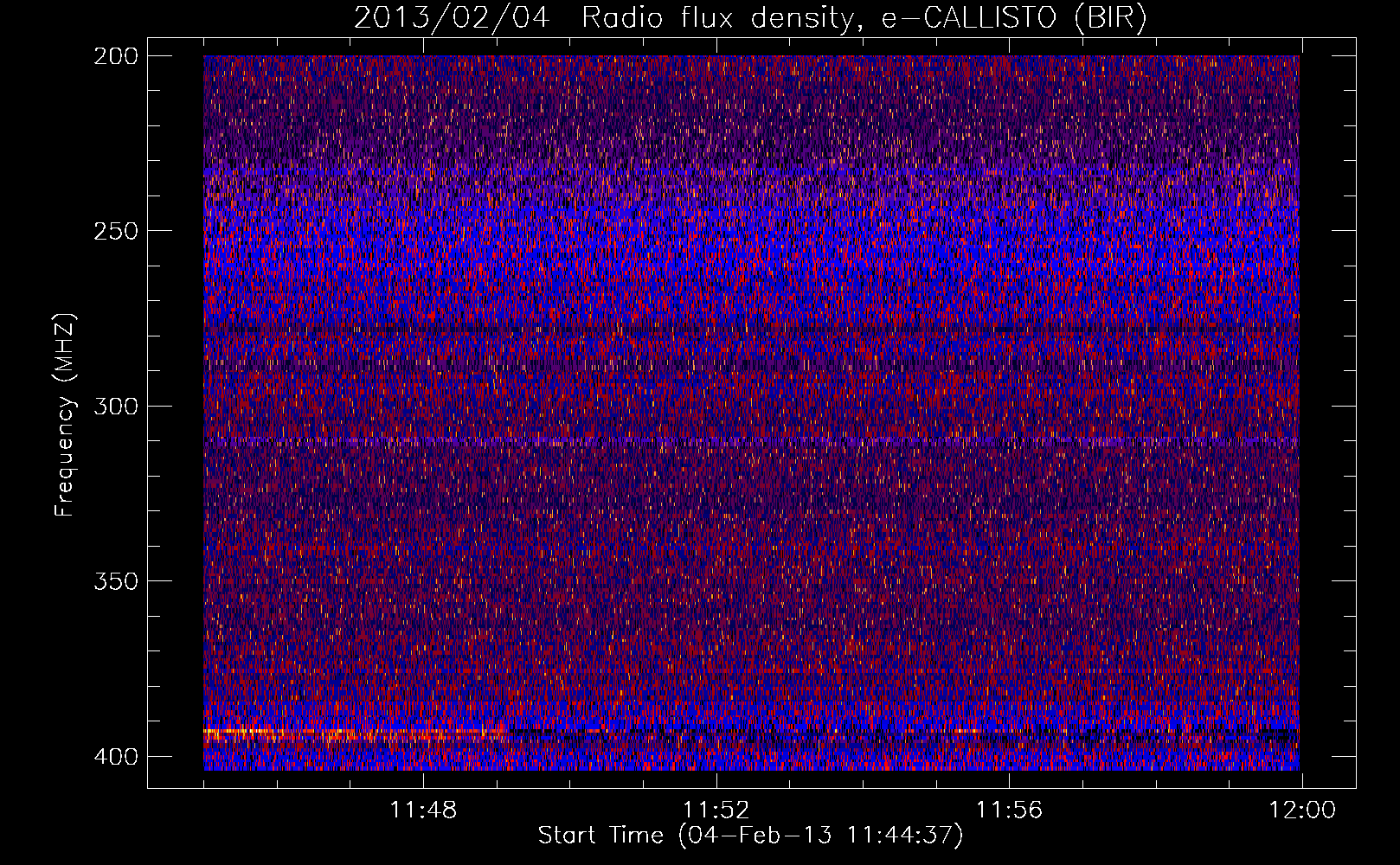Click the "Start Time (04-Feb-13 11:44:37)" axis label
1400x865 pixels.
(x=750, y=836)
